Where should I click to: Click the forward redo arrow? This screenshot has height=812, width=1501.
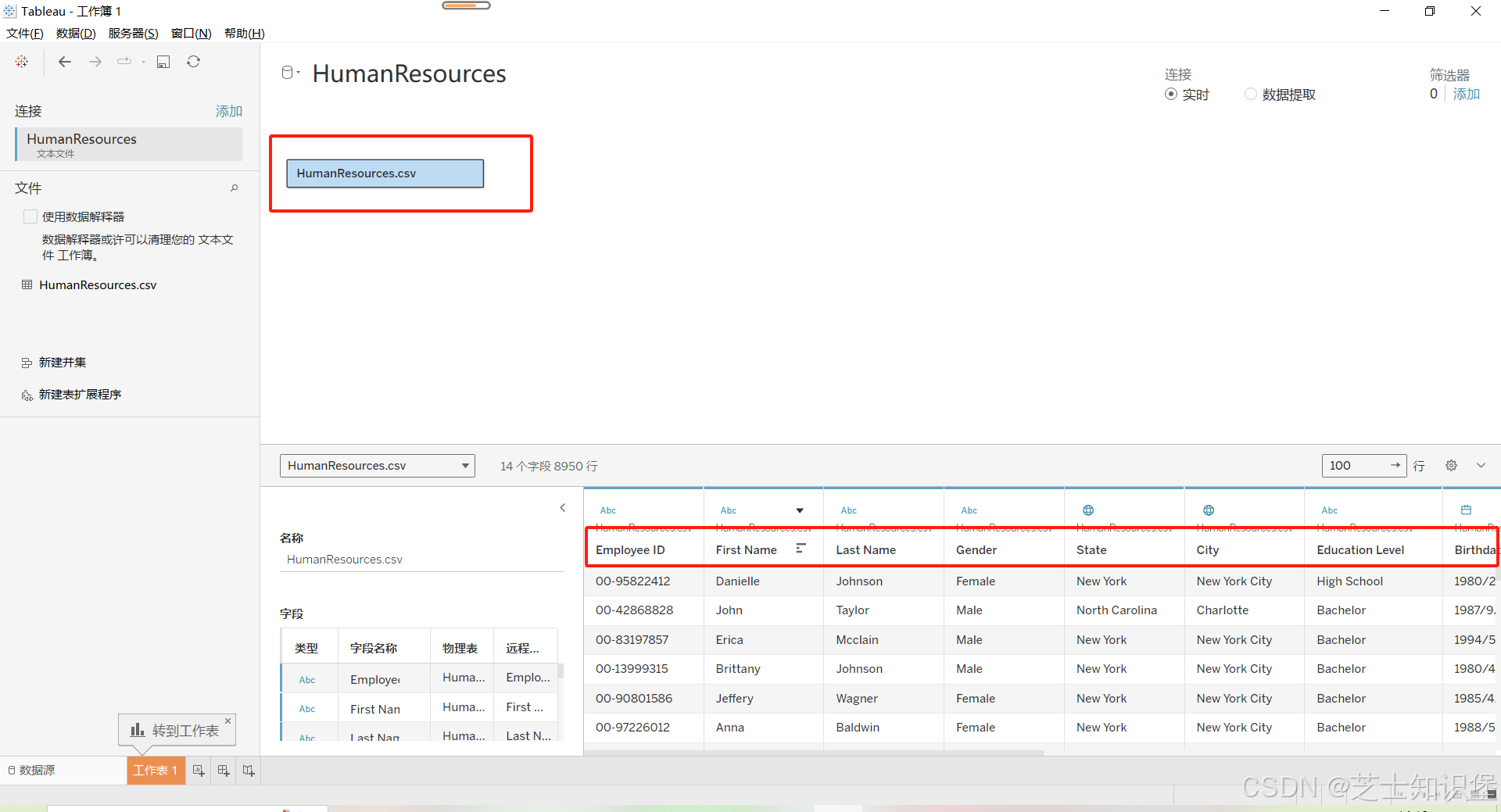point(95,62)
